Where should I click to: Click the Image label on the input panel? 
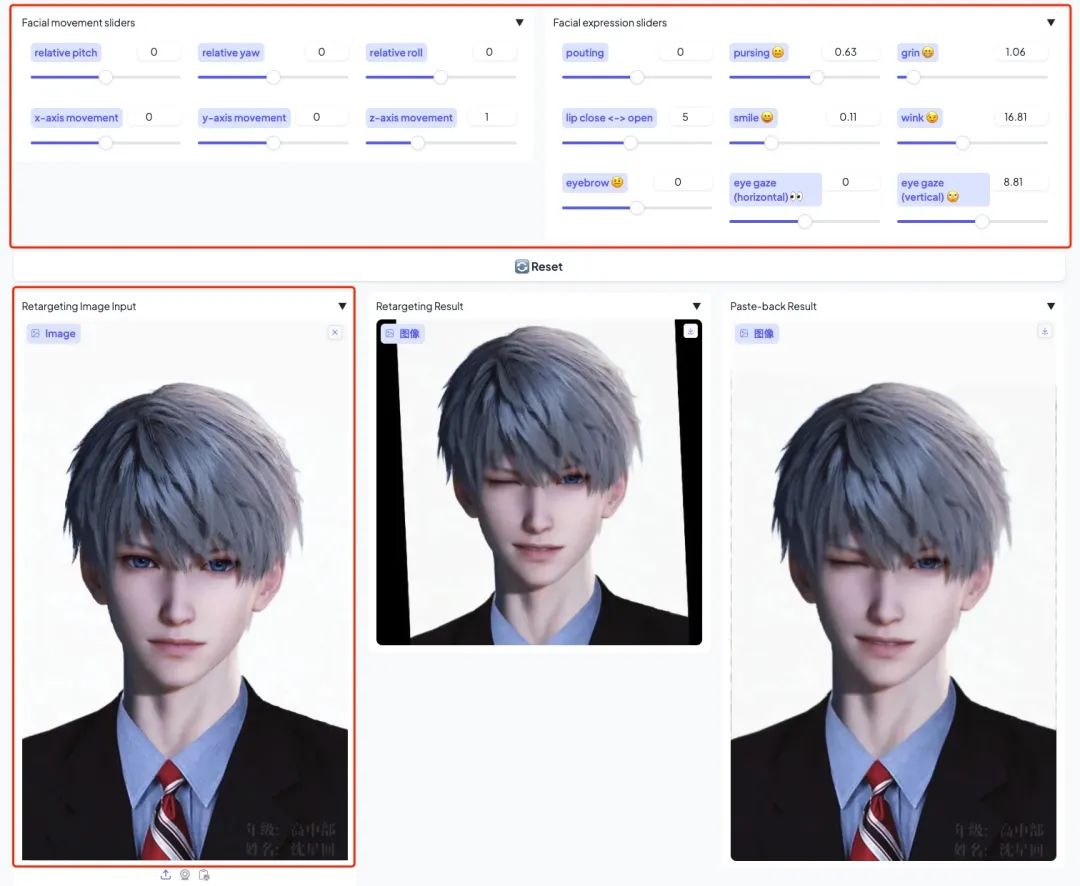pos(54,333)
